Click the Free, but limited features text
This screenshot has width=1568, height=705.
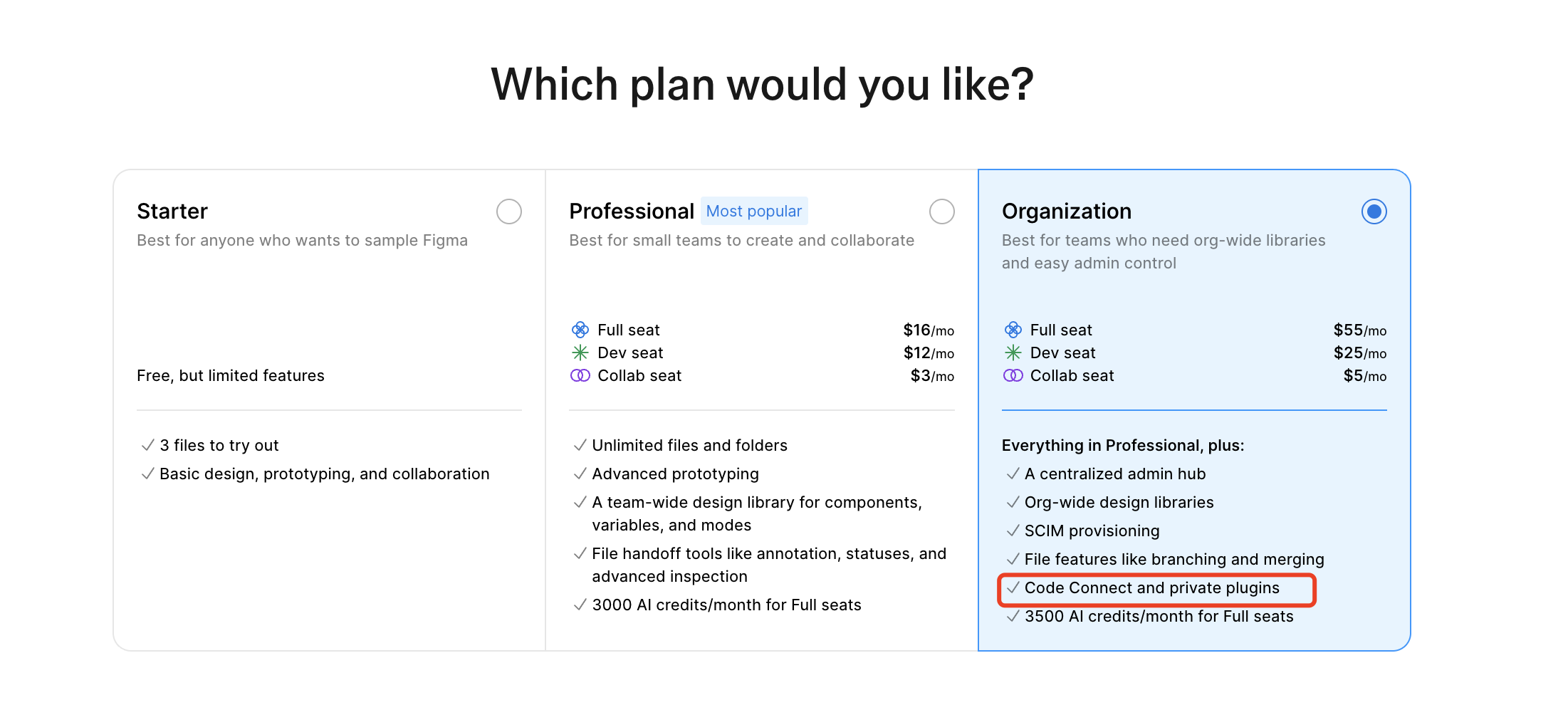tap(230, 375)
